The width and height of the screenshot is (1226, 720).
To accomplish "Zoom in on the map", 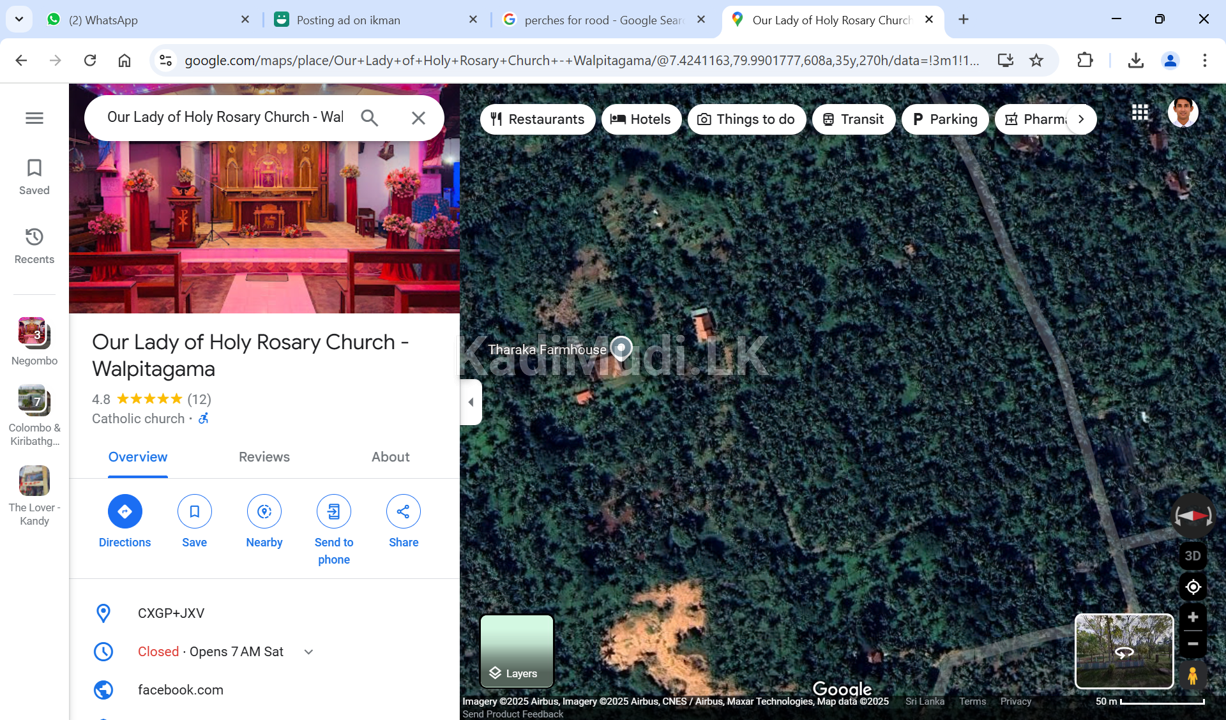I will coord(1192,617).
